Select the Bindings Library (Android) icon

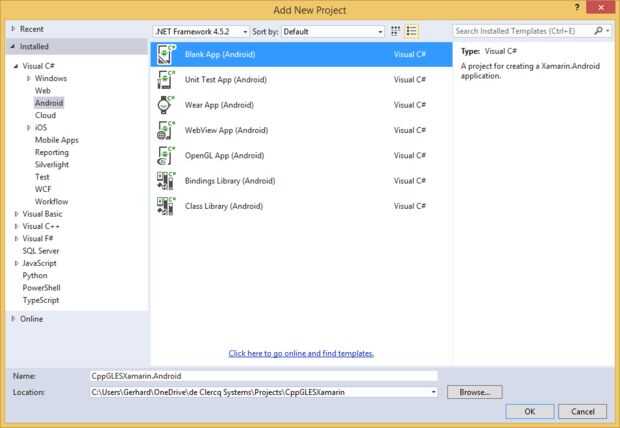pos(166,181)
